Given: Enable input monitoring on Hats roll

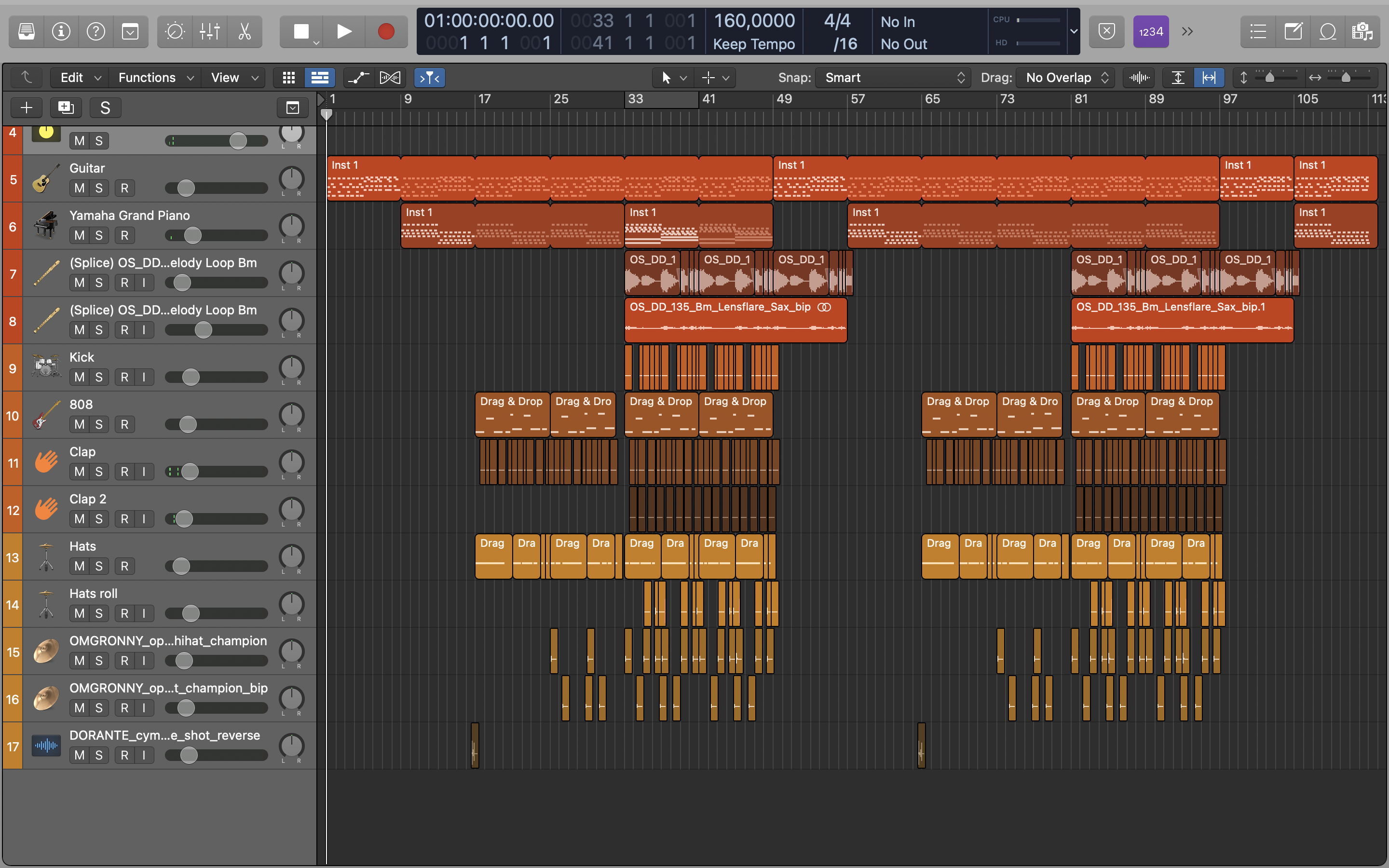Looking at the screenshot, I should point(144,614).
